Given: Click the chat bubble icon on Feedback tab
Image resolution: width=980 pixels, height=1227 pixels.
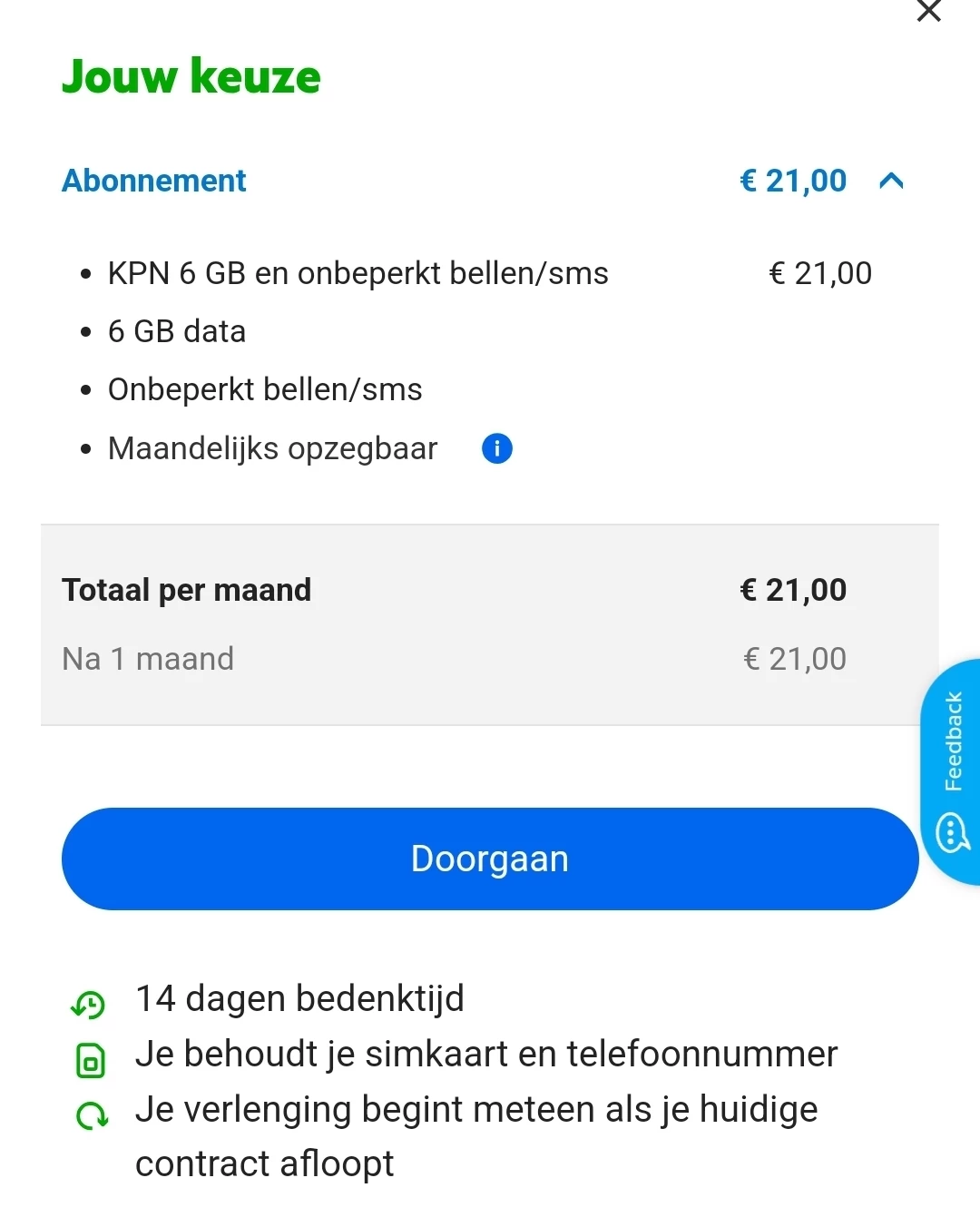Looking at the screenshot, I should click(x=952, y=833).
